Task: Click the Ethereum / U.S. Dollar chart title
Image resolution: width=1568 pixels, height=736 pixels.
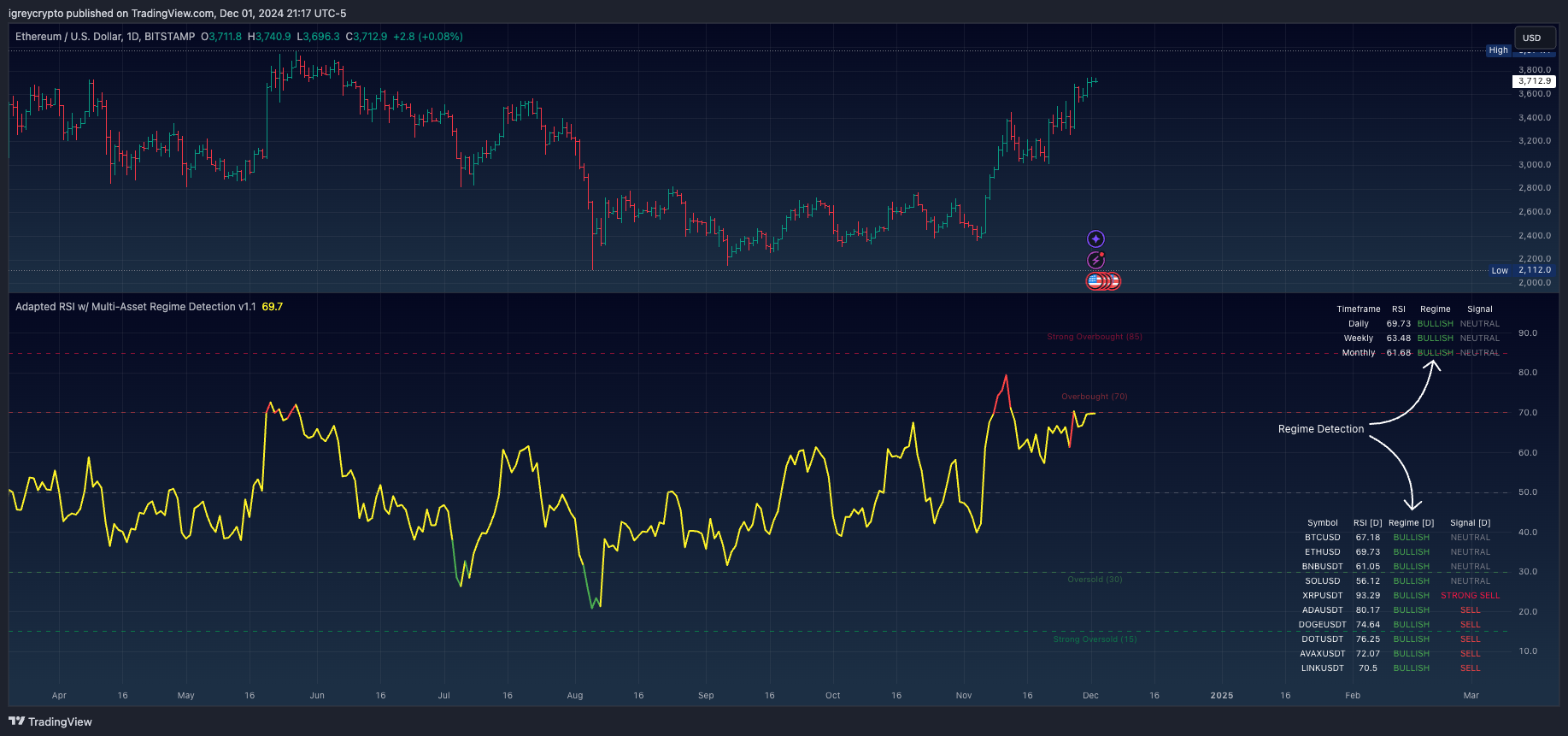Action: (x=105, y=37)
